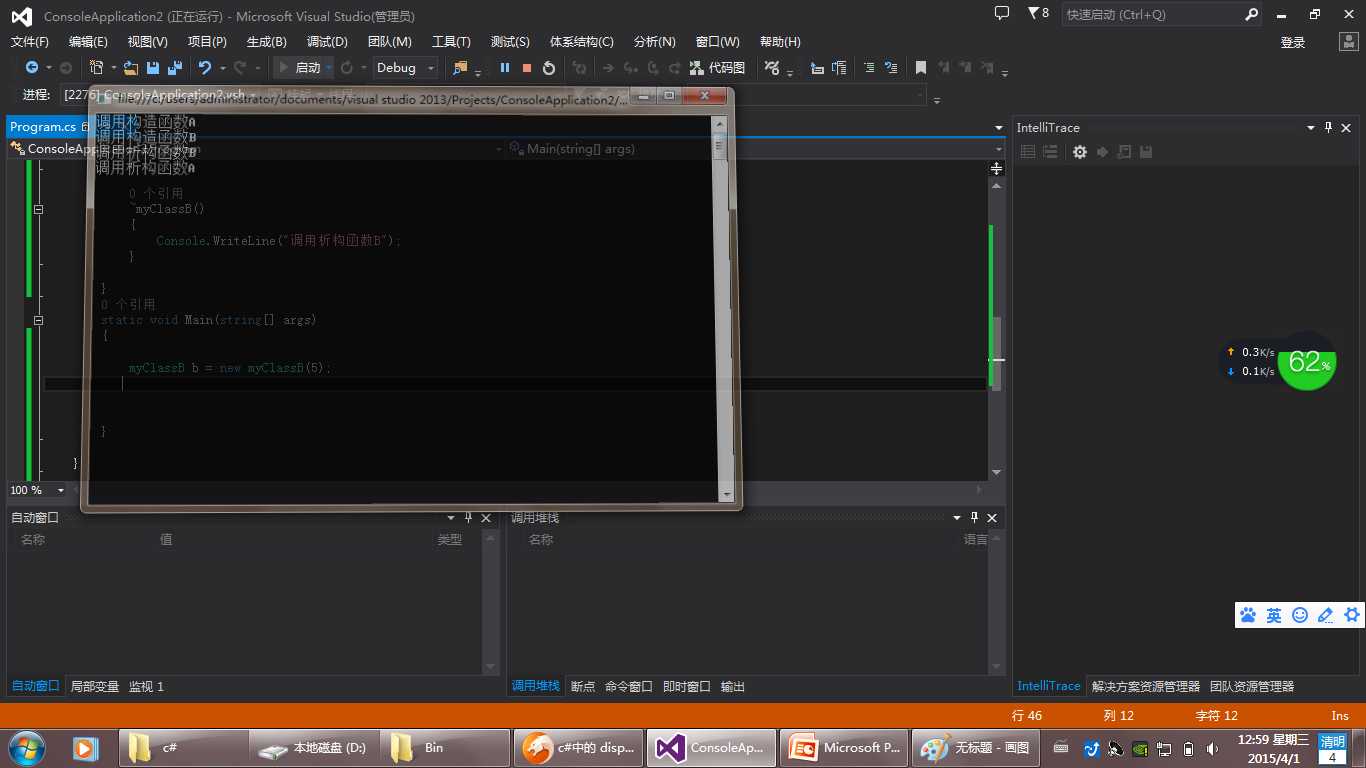Open the 调试(D) menu
Screen dimensions: 1366x768
point(327,42)
